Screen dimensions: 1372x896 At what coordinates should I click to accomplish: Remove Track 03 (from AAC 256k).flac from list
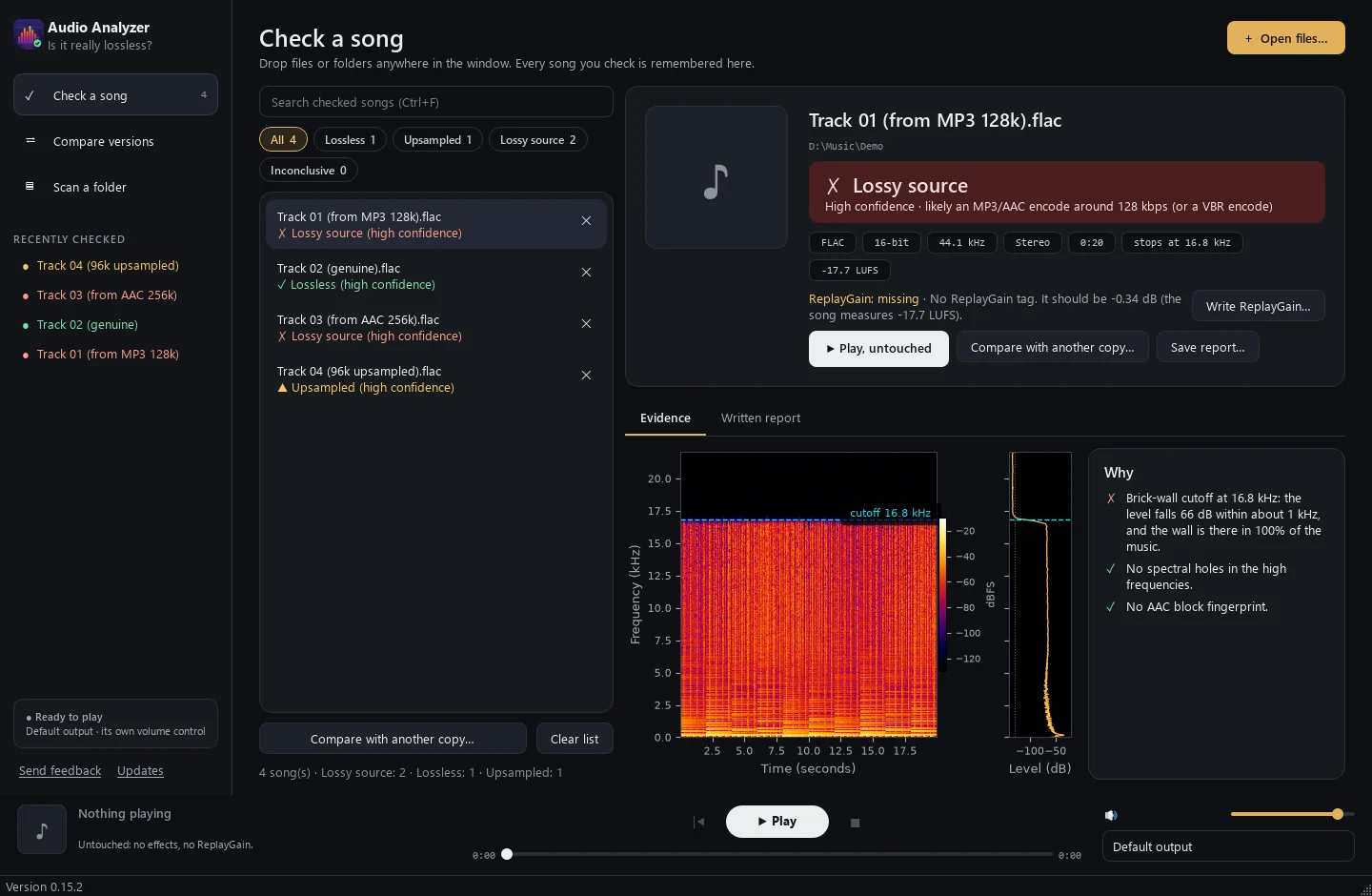pyautogui.click(x=586, y=324)
